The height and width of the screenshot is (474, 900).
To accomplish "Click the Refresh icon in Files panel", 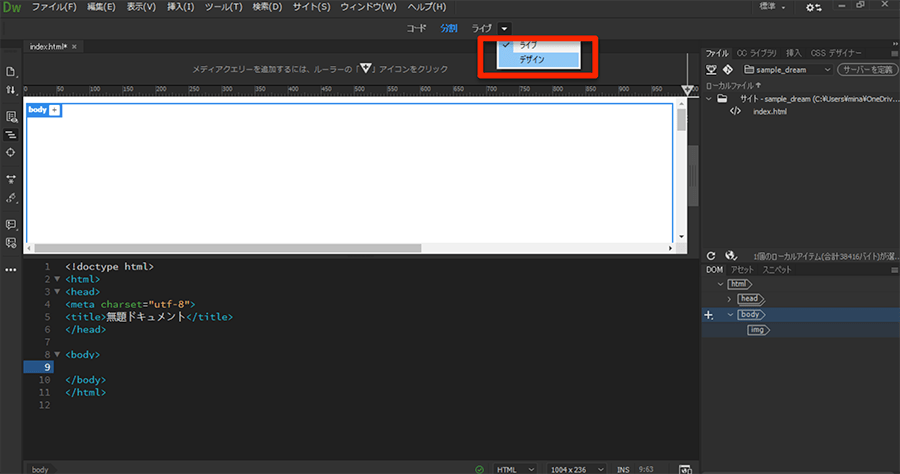I will tap(711, 256).
